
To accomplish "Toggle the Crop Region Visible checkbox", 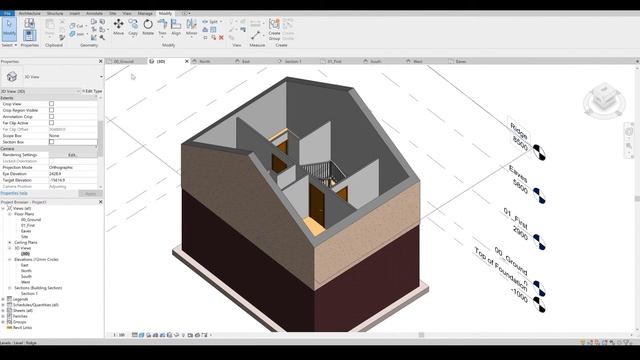I will [51, 110].
